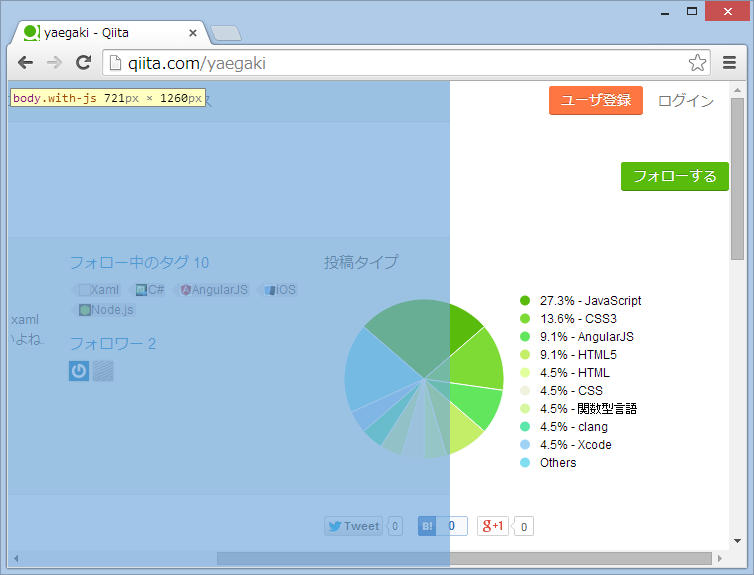Click the horizontal scrollbar right arrow

(720, 558)
